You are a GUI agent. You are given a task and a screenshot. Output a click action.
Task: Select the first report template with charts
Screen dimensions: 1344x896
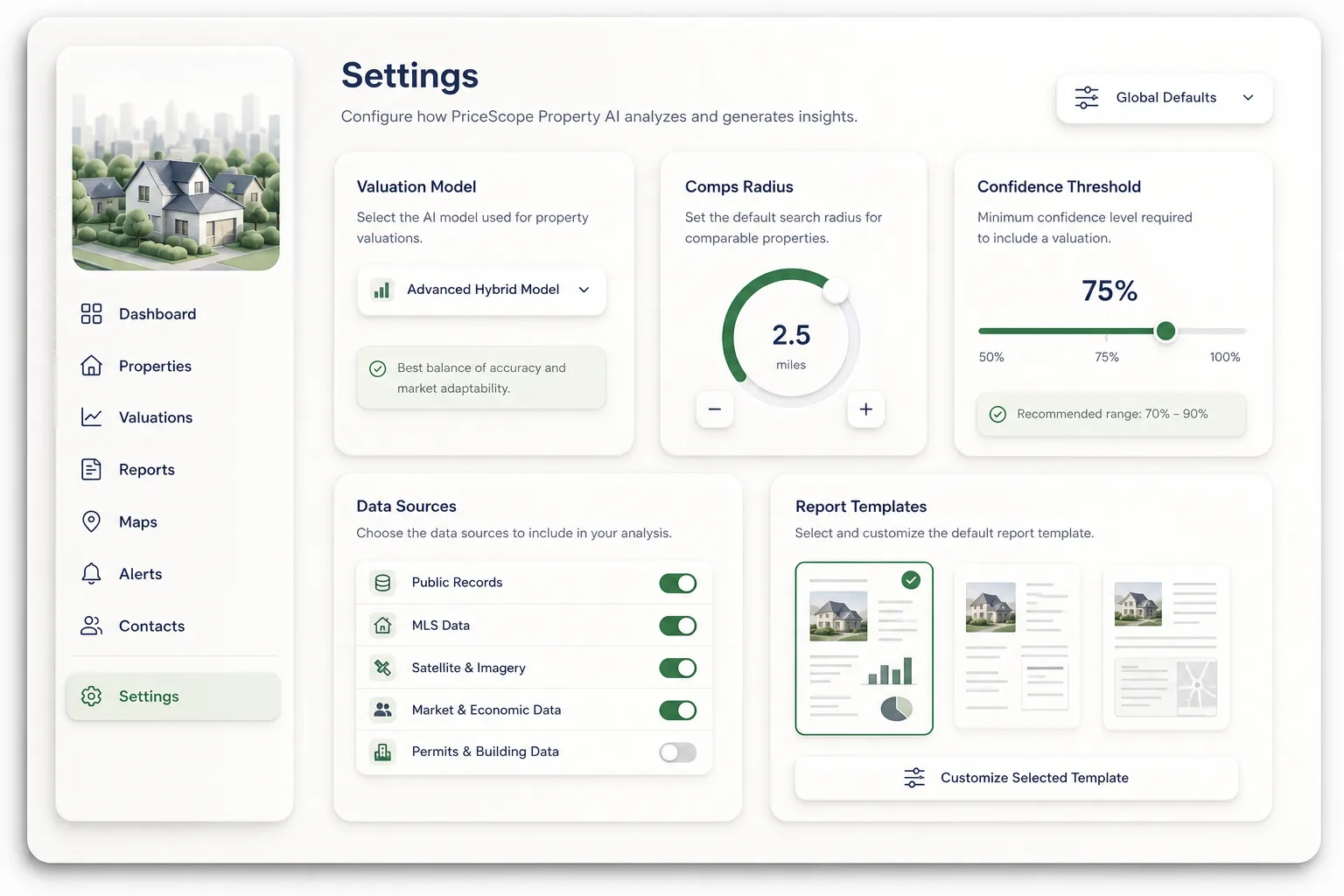[864, 648]
